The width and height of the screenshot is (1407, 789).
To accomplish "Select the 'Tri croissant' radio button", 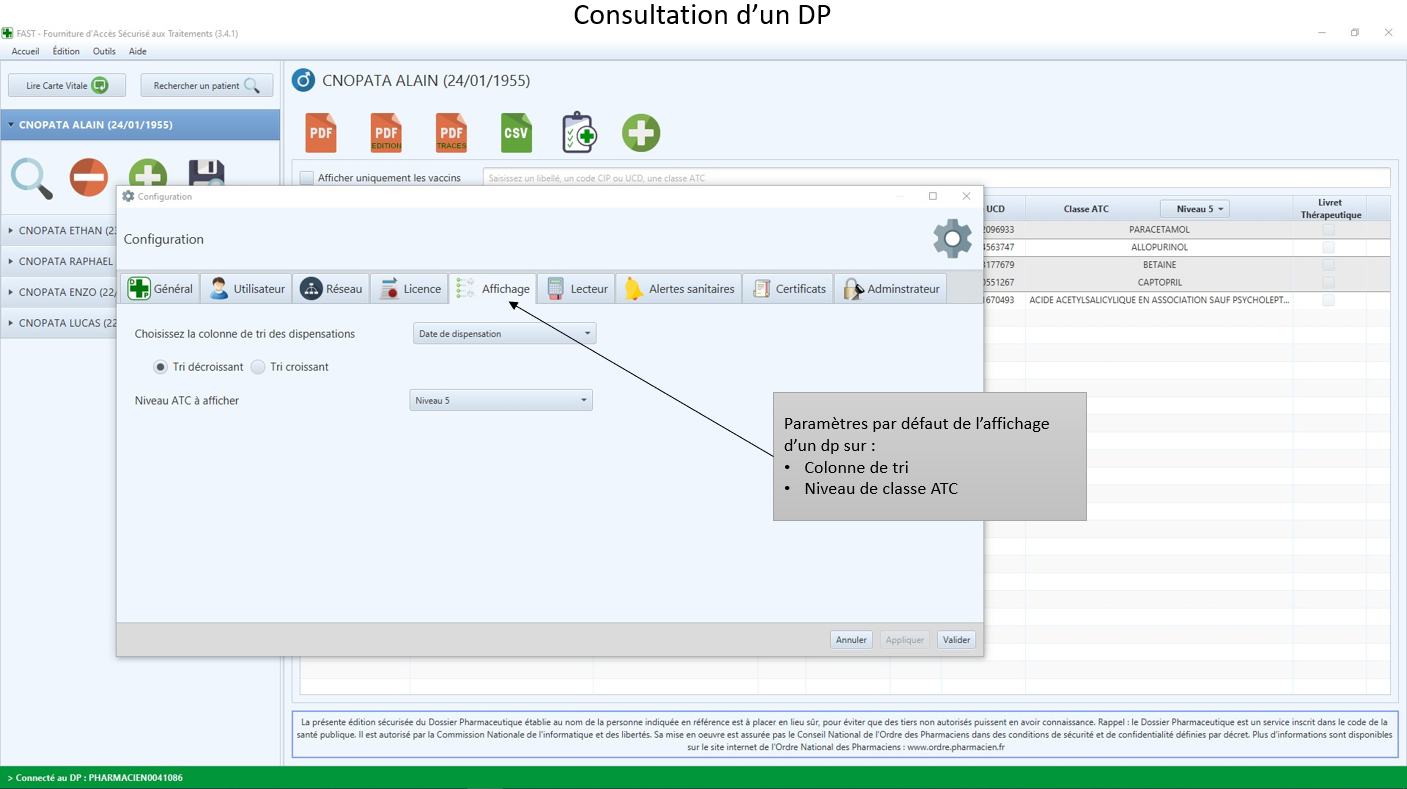I will point(258,367).
